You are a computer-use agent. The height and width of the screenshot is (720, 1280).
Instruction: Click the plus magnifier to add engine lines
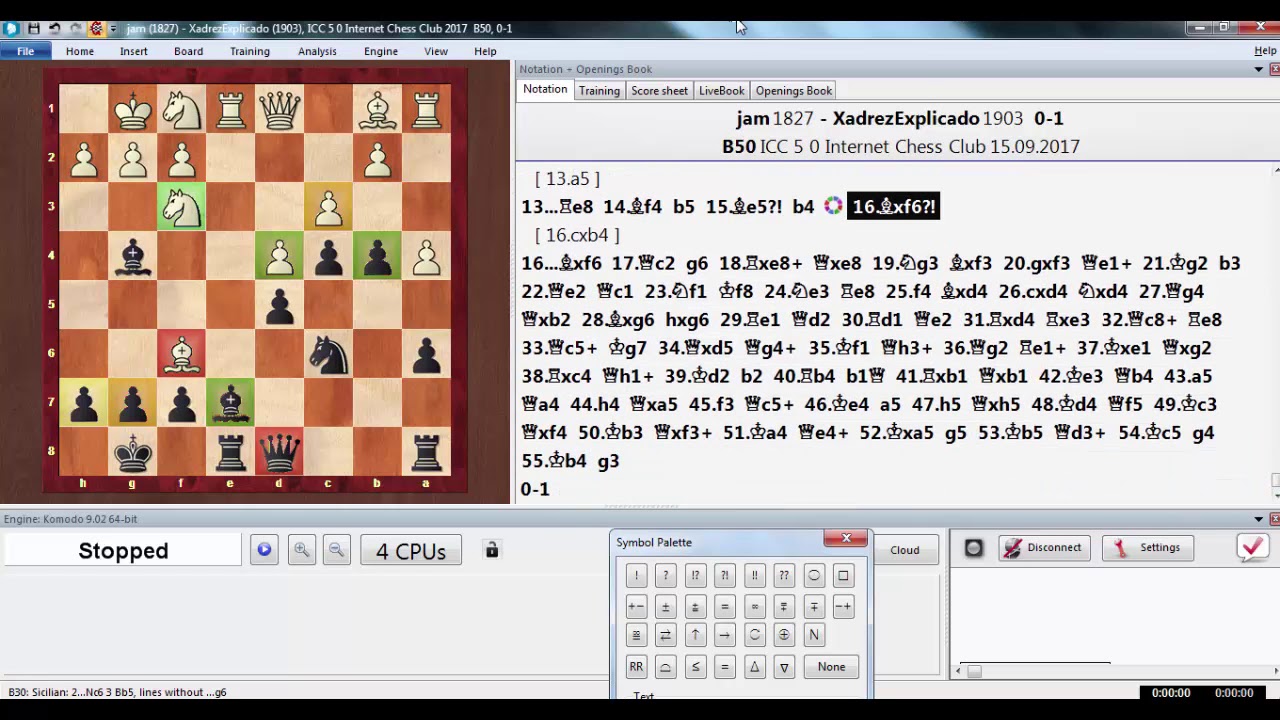point(301,550)
